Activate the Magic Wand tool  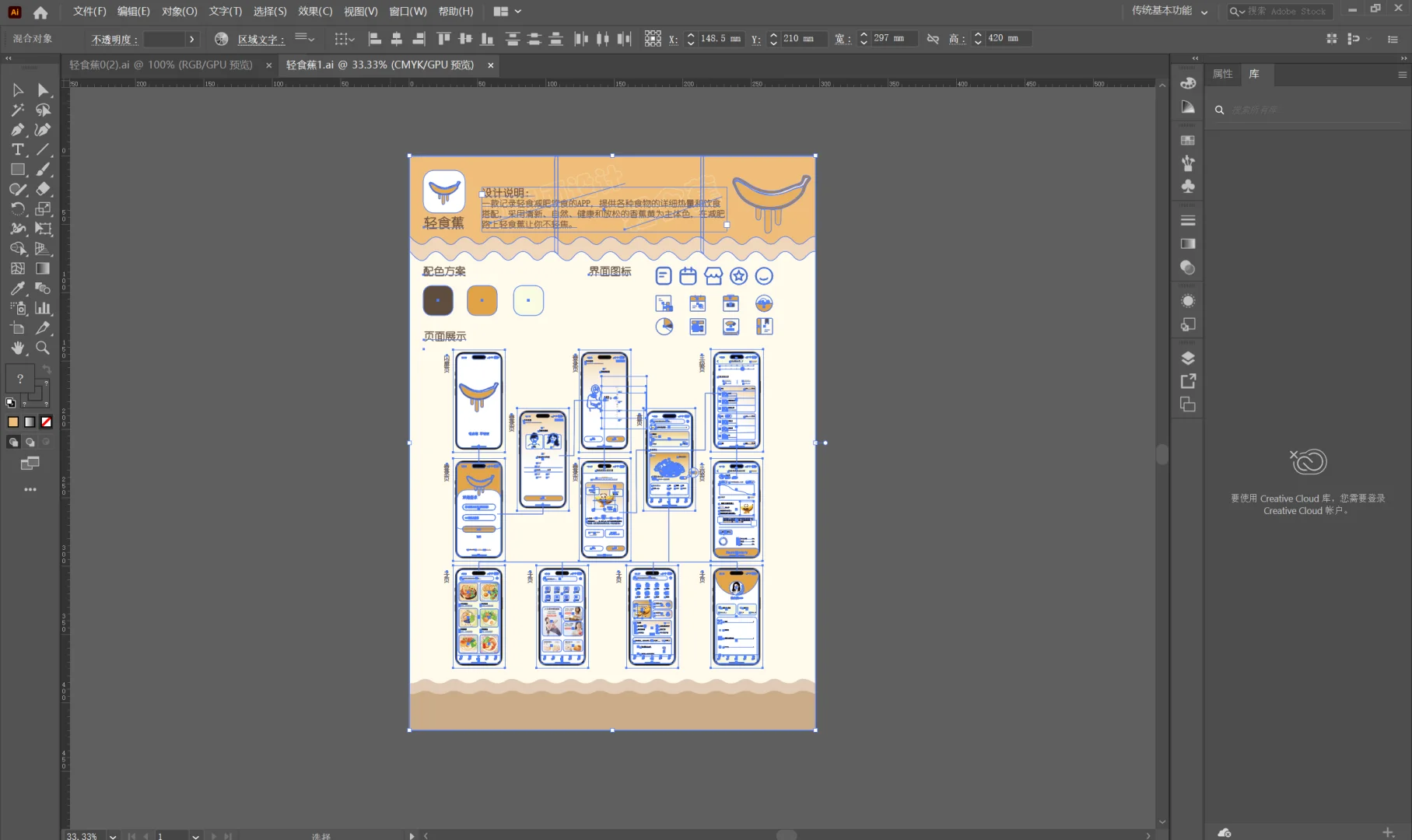click(18, 110)
